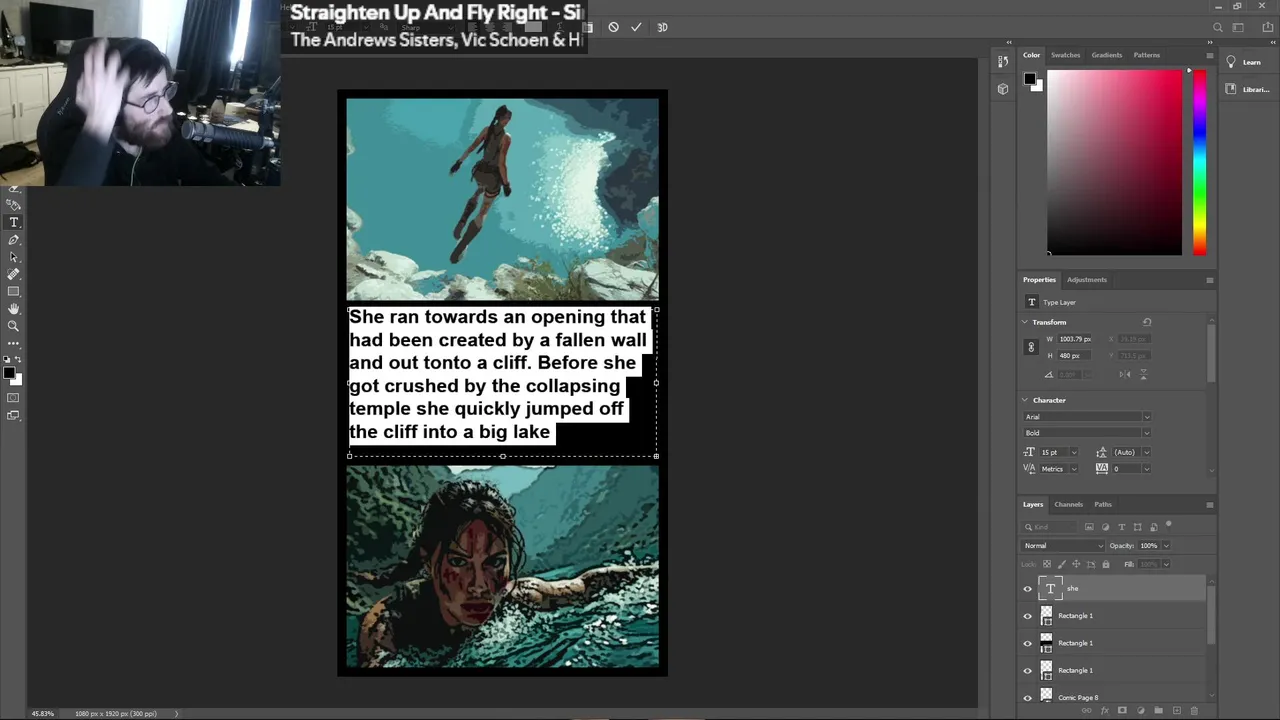Create new adjustment layer icon
Screen dimensions: 1280x720
point(1140,710)
